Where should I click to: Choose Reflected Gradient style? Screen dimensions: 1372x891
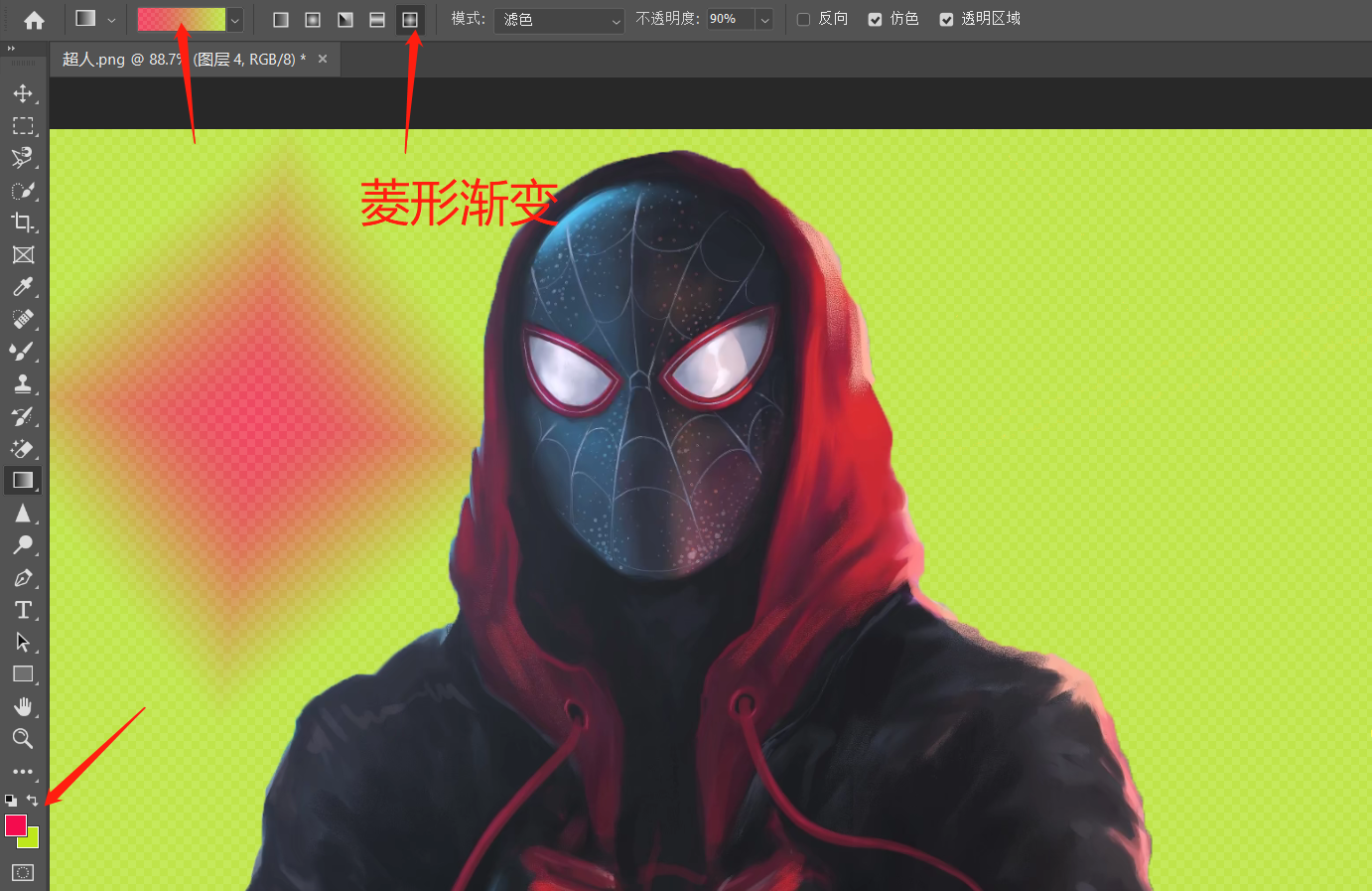[x=377, y=20]
